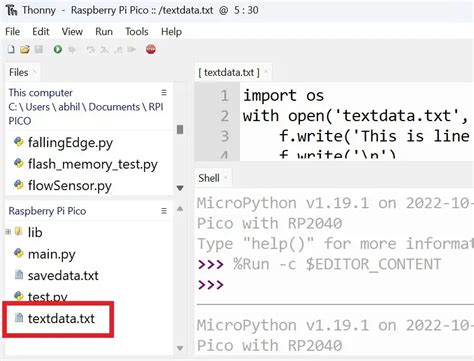Click the 'C:' path segment link

click(13, 107)
